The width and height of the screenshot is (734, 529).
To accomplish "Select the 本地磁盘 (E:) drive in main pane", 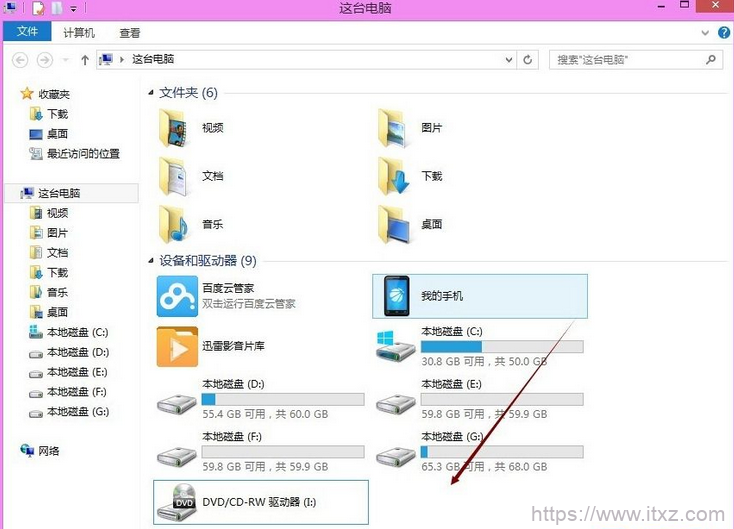I will pyautogui.click(x=480, y=399).
